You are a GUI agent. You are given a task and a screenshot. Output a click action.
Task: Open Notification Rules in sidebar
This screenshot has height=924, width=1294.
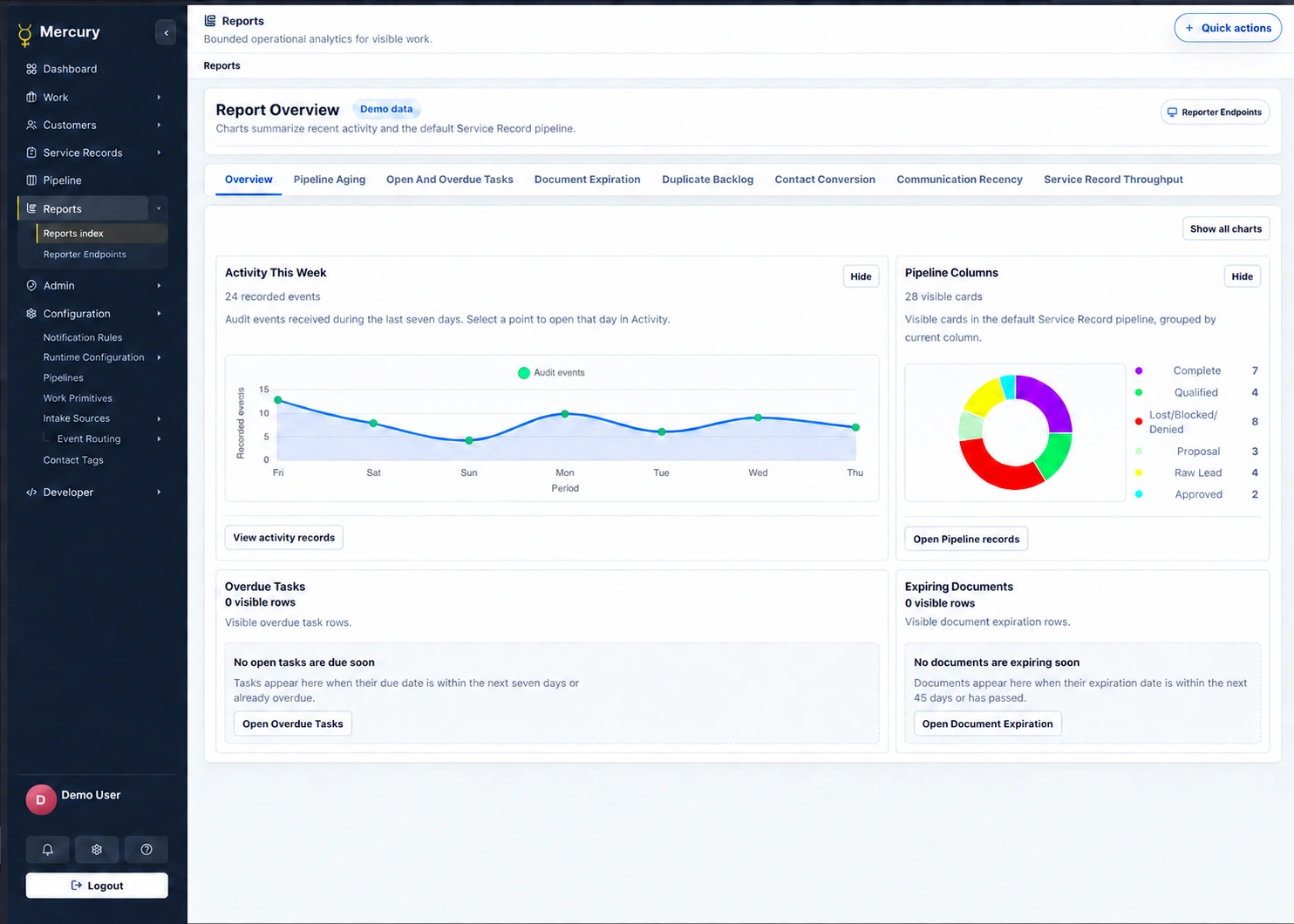point(83,337)
